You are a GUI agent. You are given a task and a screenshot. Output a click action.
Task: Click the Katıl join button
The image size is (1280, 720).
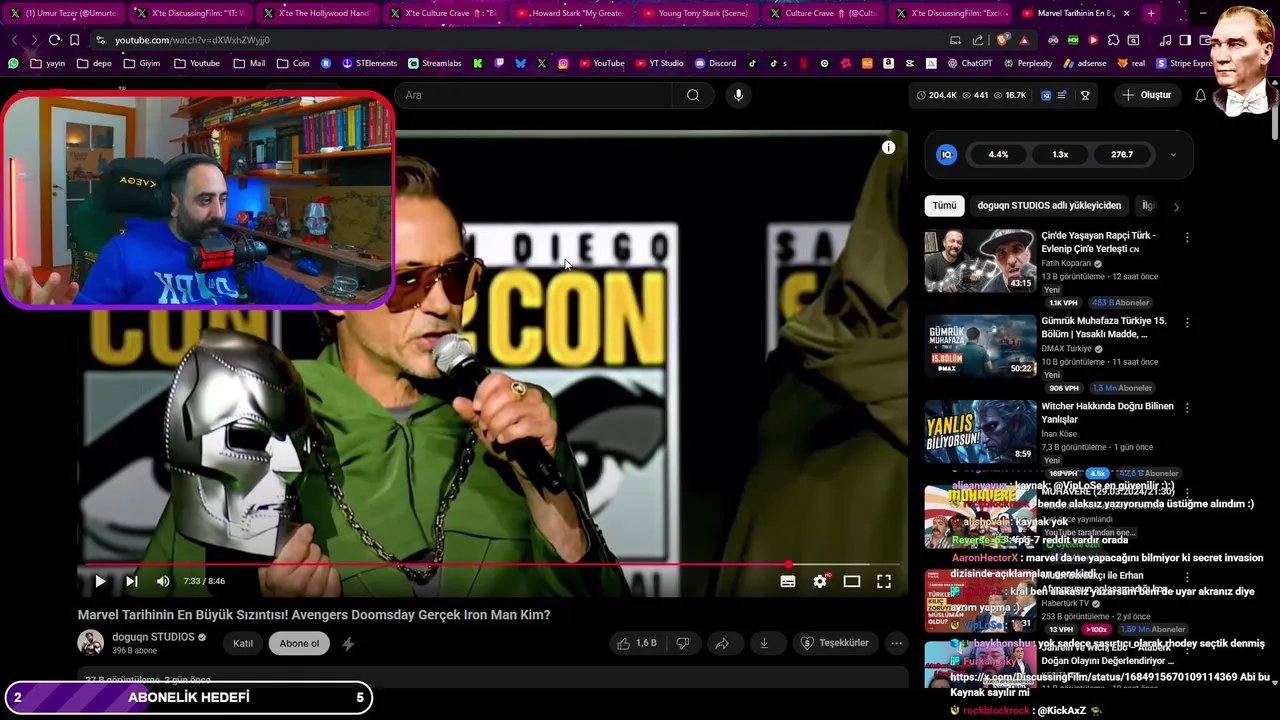(x=243, y=643)
